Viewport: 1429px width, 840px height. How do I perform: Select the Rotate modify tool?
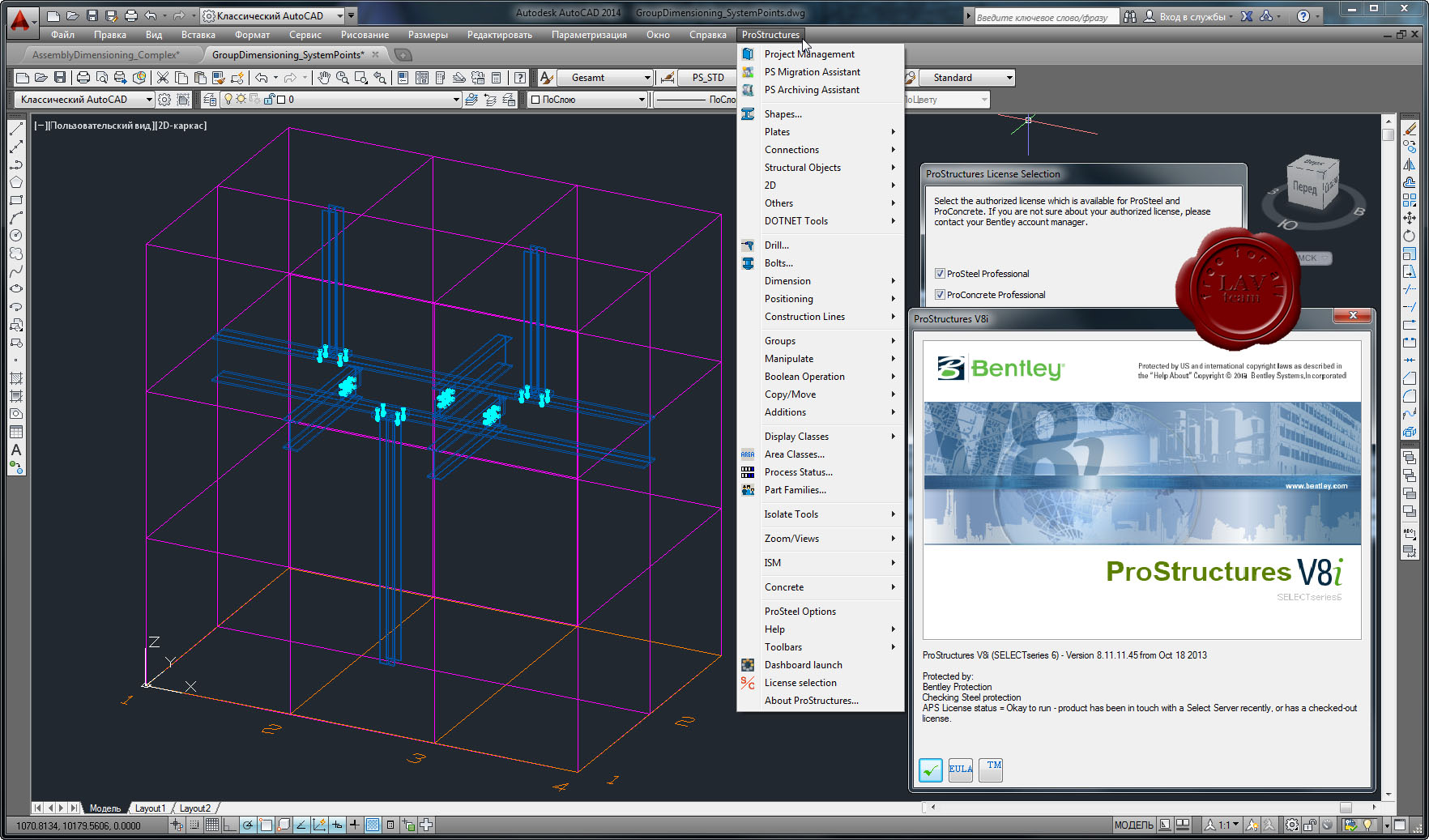point(1410,236)
